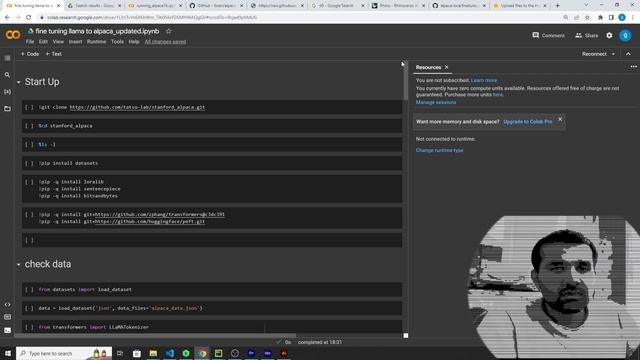Open the View menu
This screenshot has height=360, width=640.
point(58,42)
